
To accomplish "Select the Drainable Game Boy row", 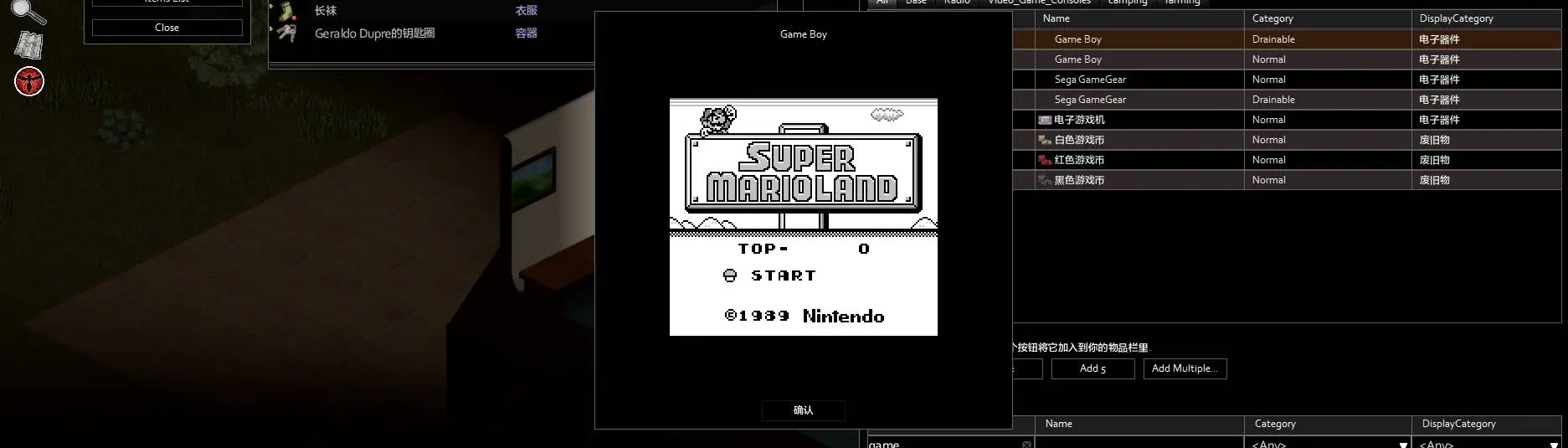I will pyautogui.click(x=1288, y=39).
